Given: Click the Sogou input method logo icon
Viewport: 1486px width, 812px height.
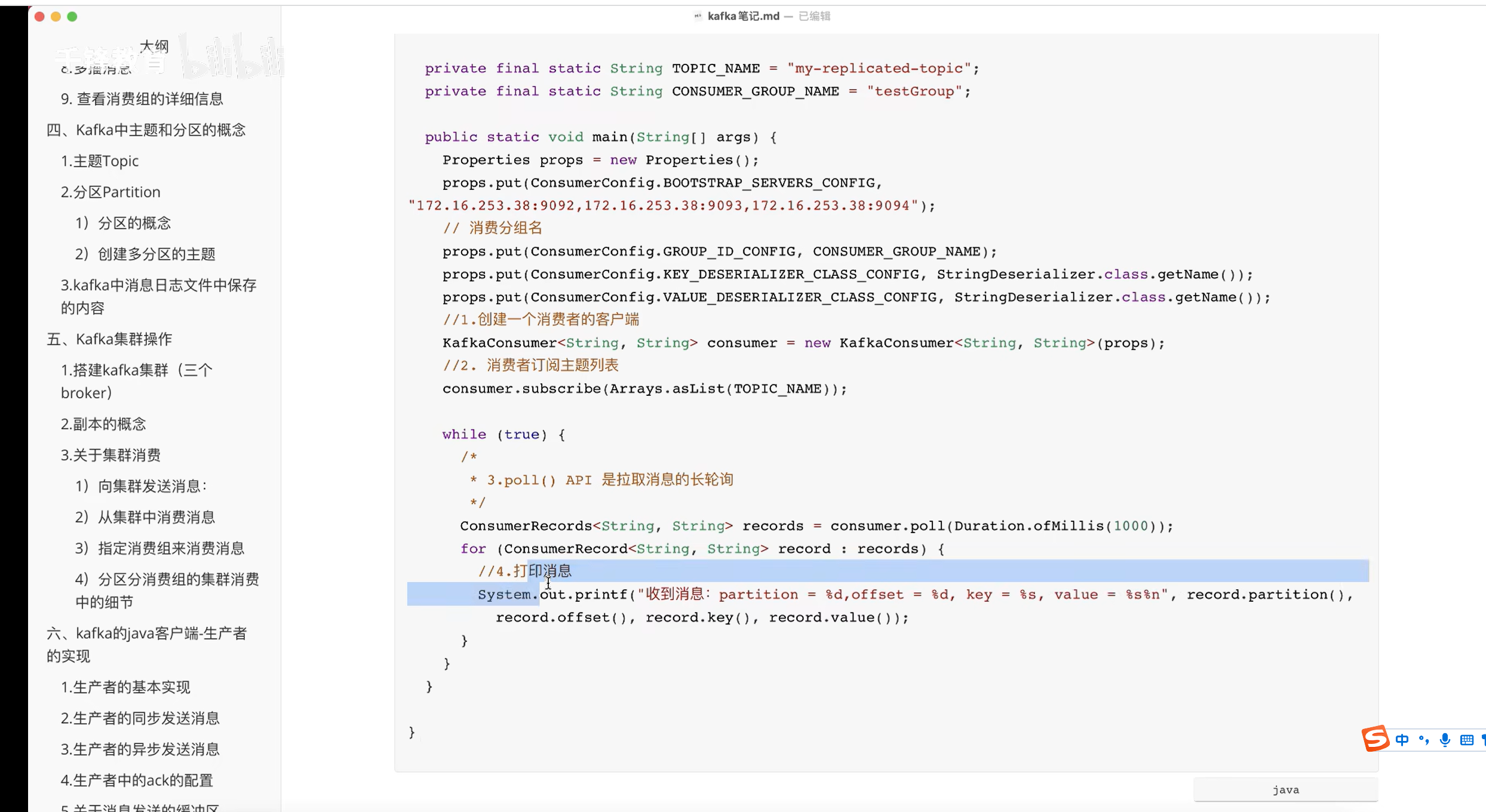Looking at the screenshot, I should [x=1376, y=739].
